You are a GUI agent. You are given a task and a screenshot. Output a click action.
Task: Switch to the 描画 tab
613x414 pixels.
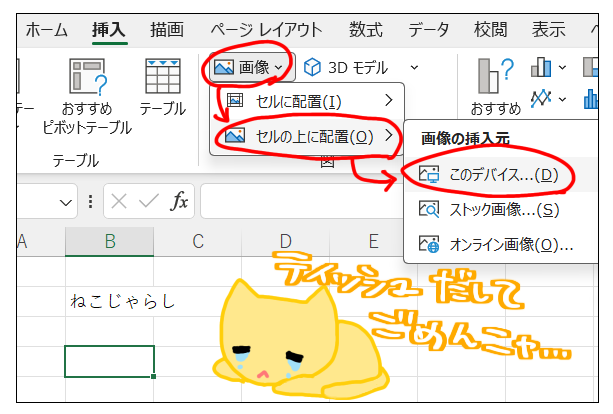[167, 30]
